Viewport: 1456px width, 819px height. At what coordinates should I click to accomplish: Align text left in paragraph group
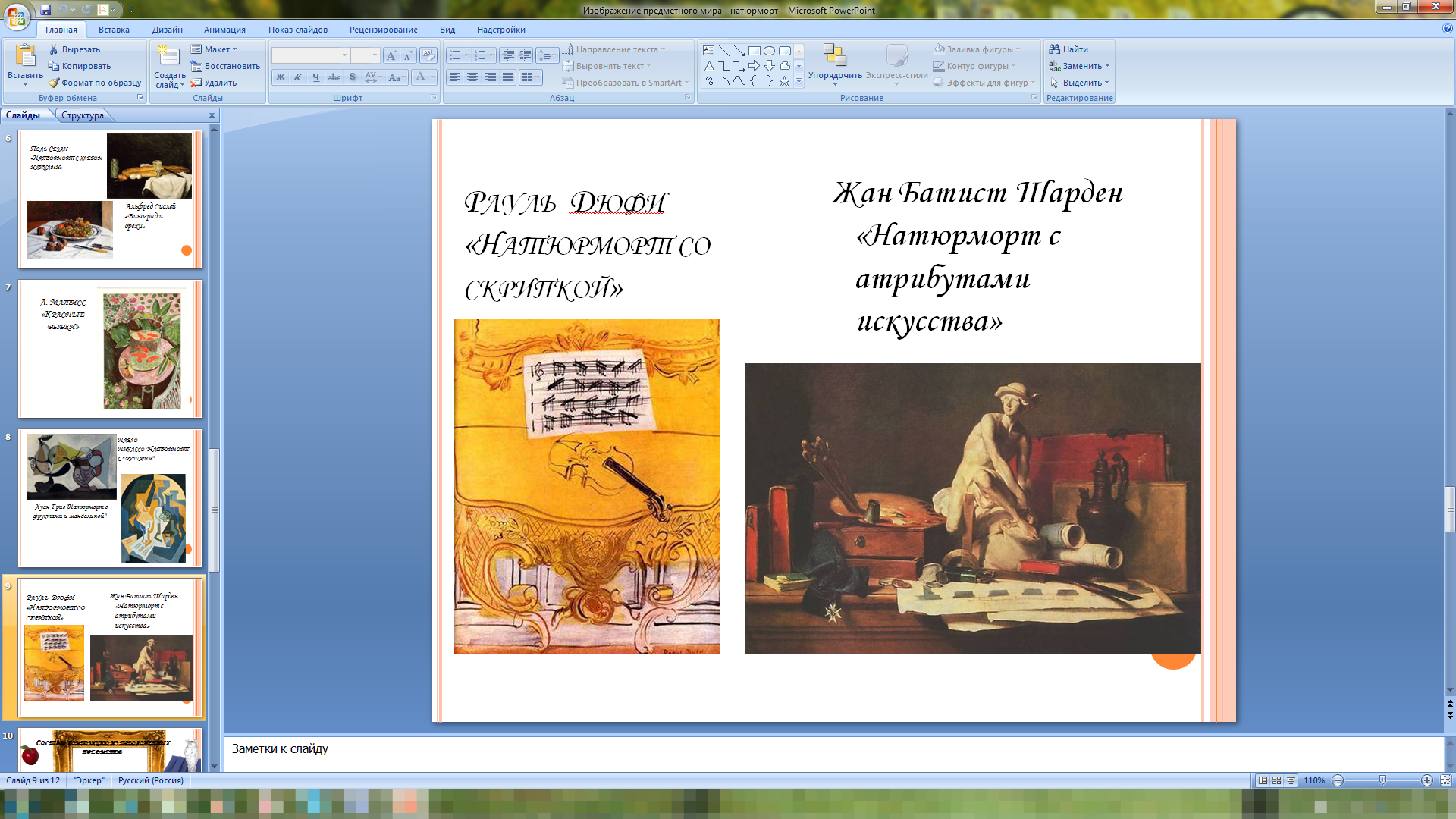coord(455,77)
